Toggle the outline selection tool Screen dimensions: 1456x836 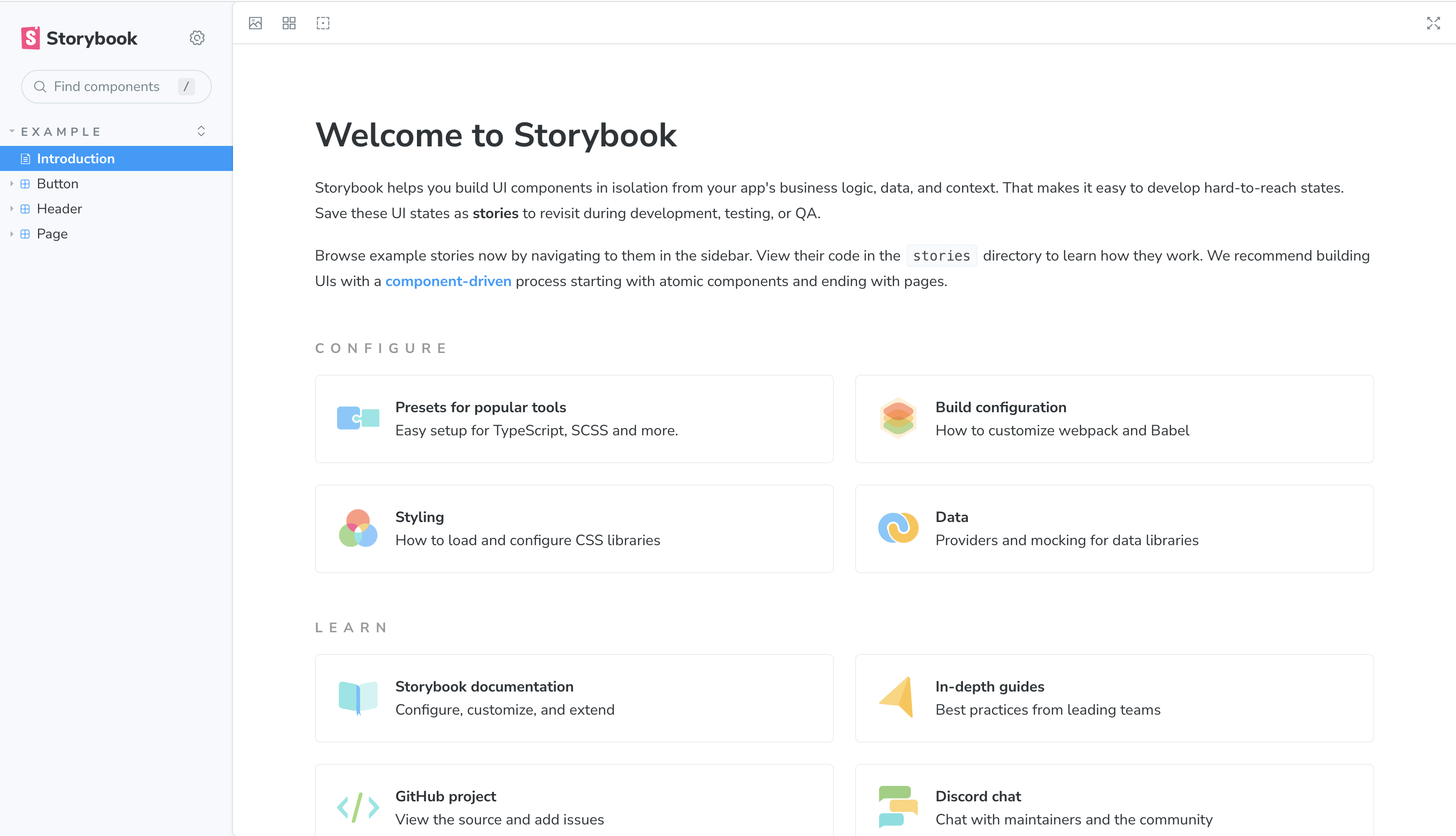(323, 23)
